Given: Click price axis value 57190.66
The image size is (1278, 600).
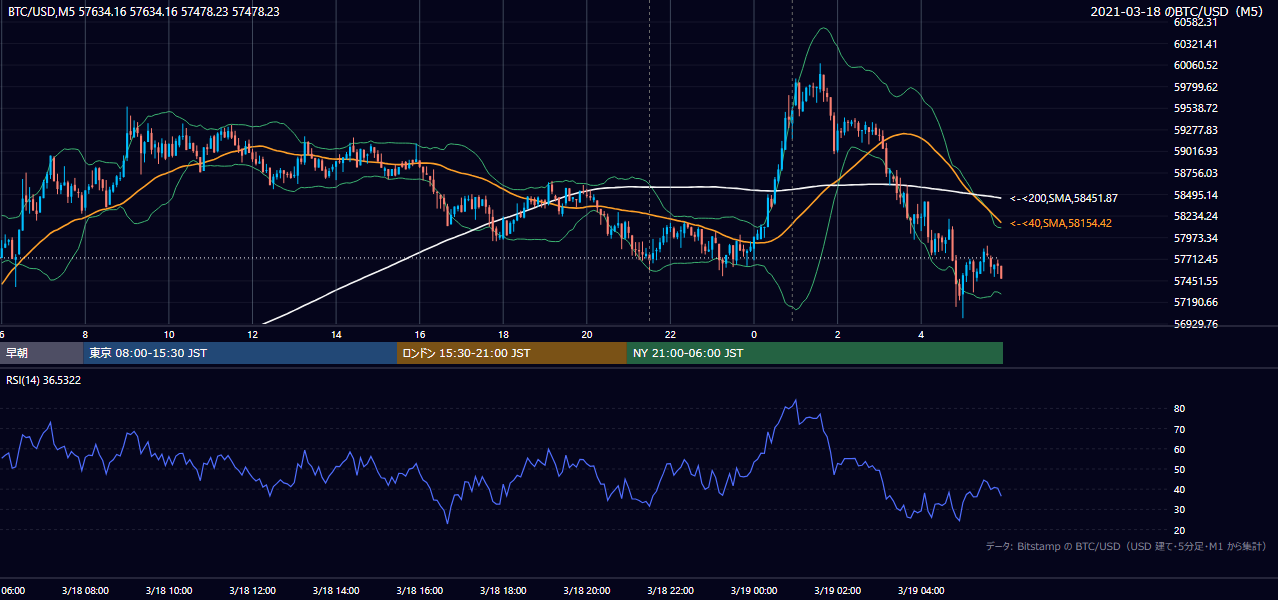Looking at the screenshot, I should [1195, 302].
